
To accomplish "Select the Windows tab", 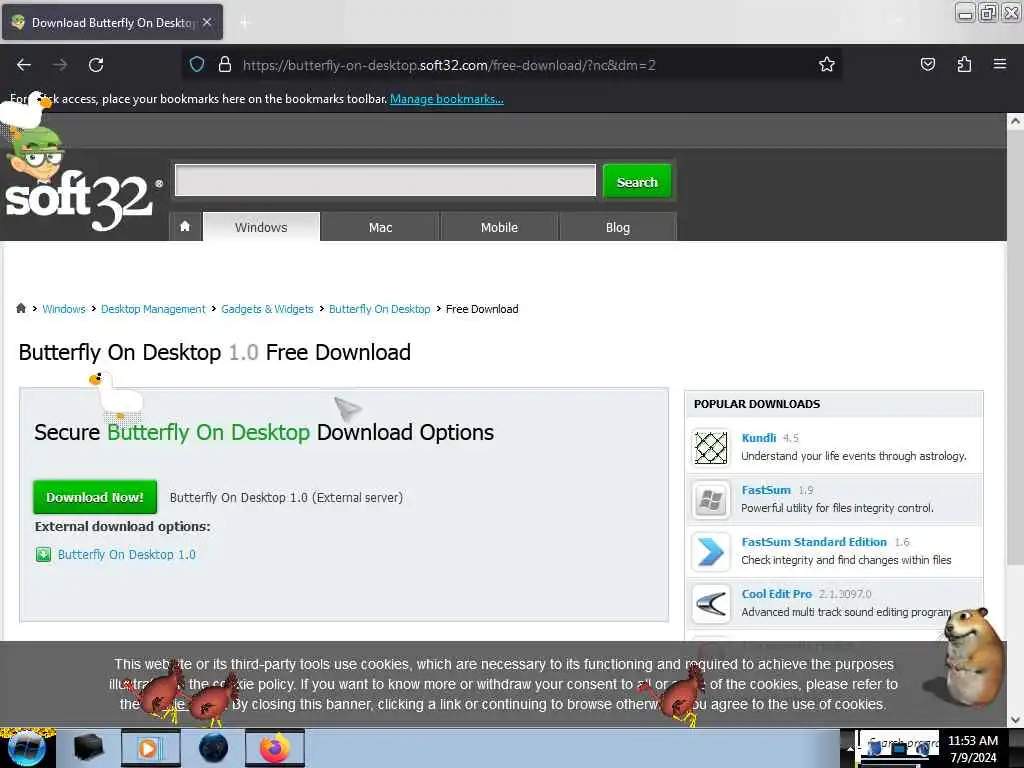I will tap(261, 227).
